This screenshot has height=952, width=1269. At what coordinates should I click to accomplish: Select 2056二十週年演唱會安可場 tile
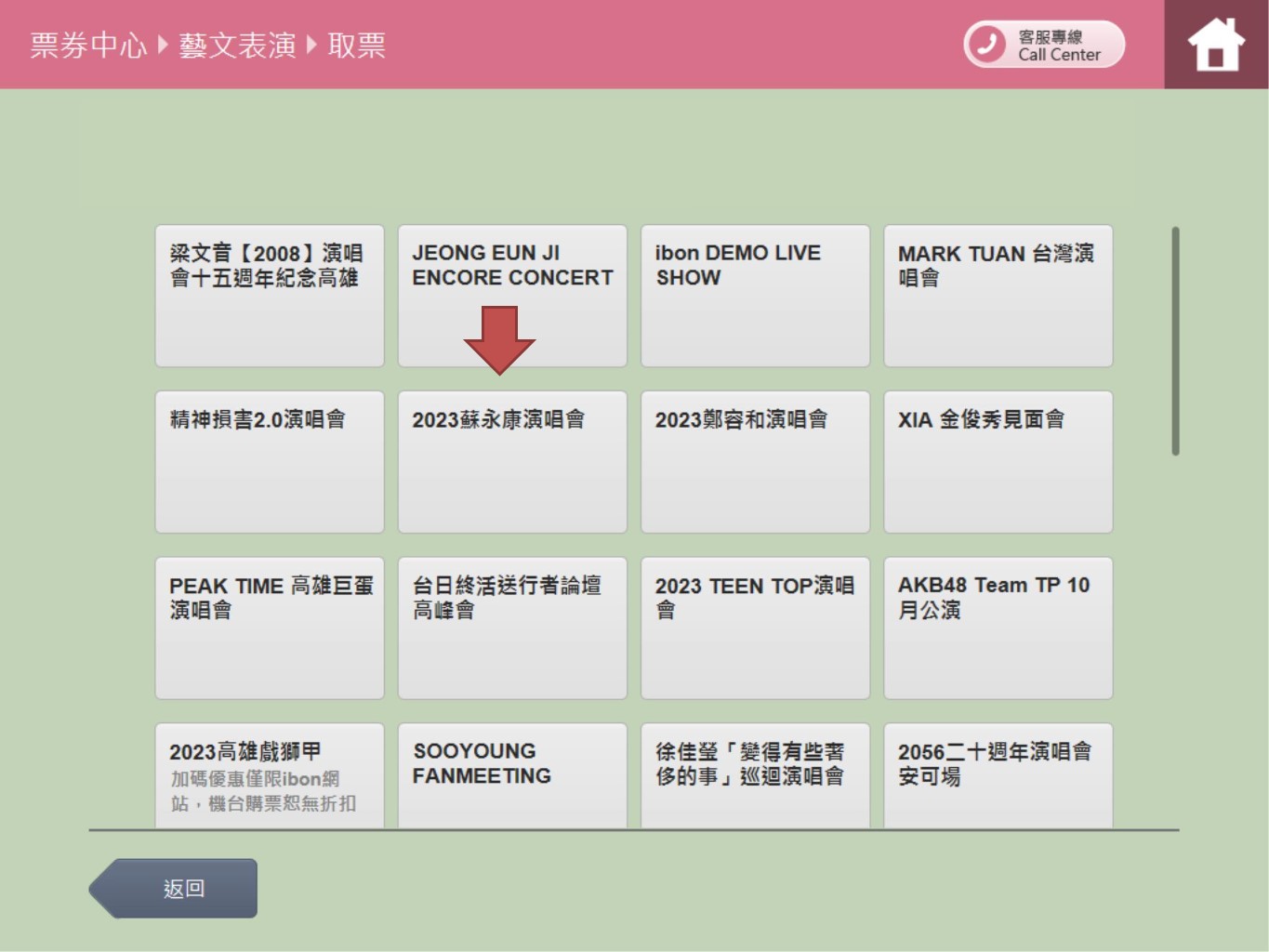(998, 775)
